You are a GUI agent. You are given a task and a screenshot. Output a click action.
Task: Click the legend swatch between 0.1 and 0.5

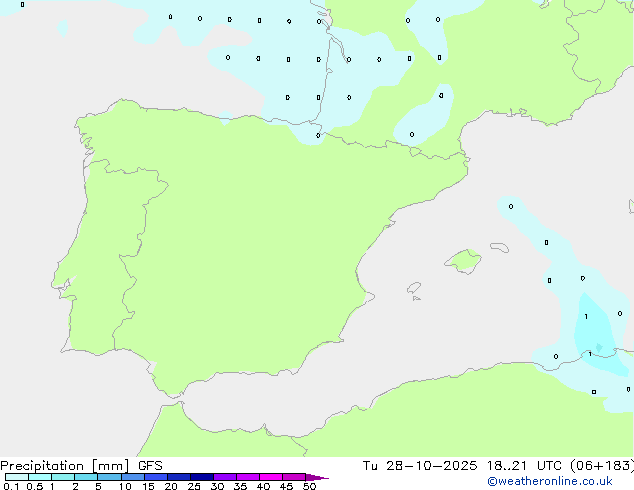point(17,477)
